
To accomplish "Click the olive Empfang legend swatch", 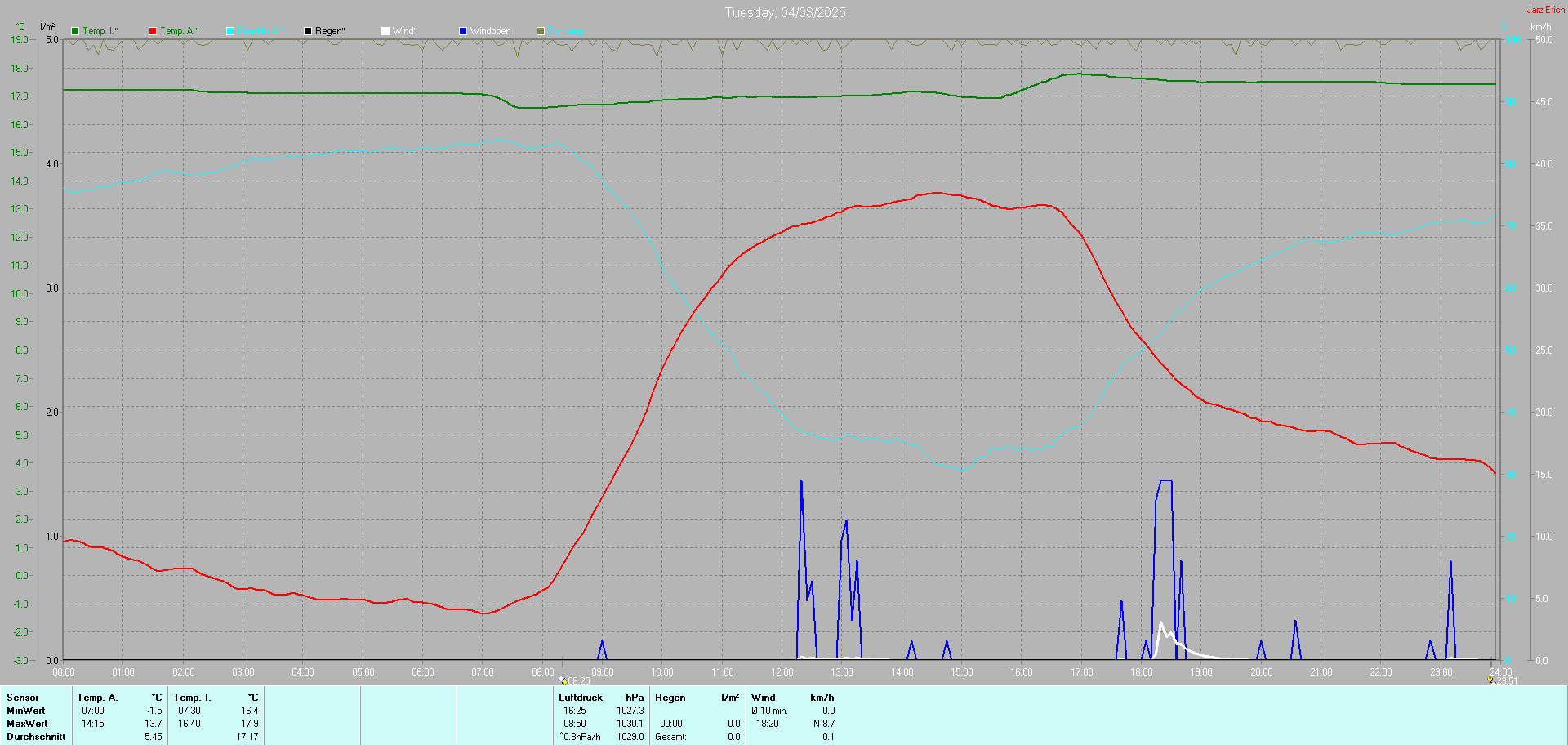I will point(541,31).
